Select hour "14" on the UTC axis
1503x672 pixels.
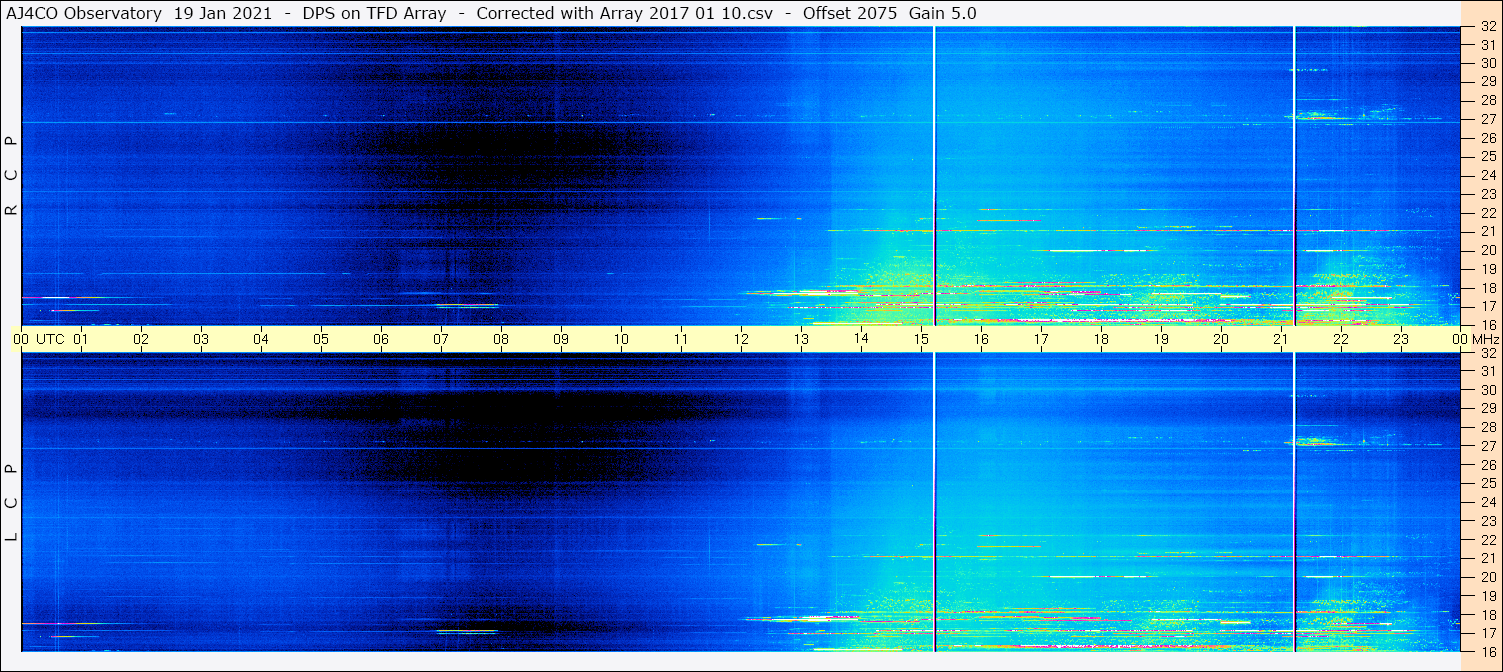861,339
